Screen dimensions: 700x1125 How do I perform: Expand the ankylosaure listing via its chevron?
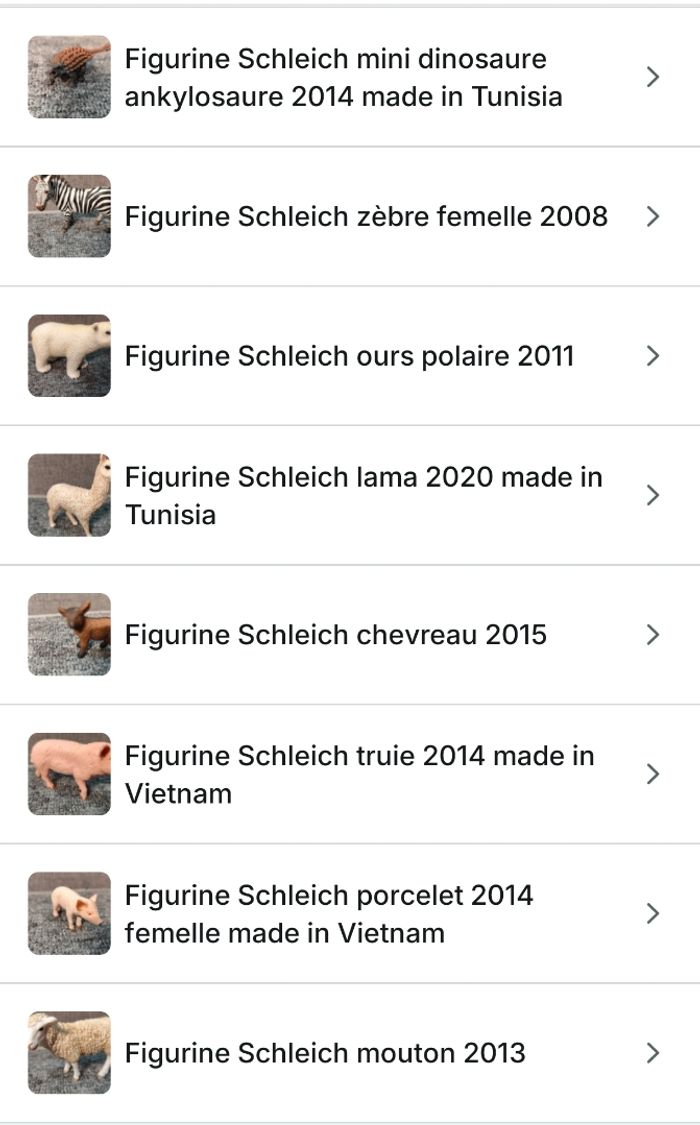click(653, 77)
